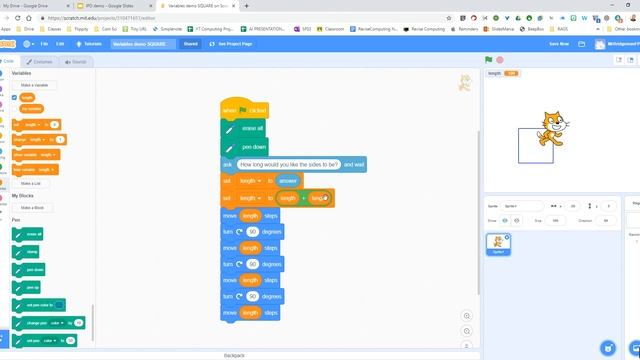Open variable dropdown on palette change block
This screenshot has width=640, height=360.
point(37,140)
